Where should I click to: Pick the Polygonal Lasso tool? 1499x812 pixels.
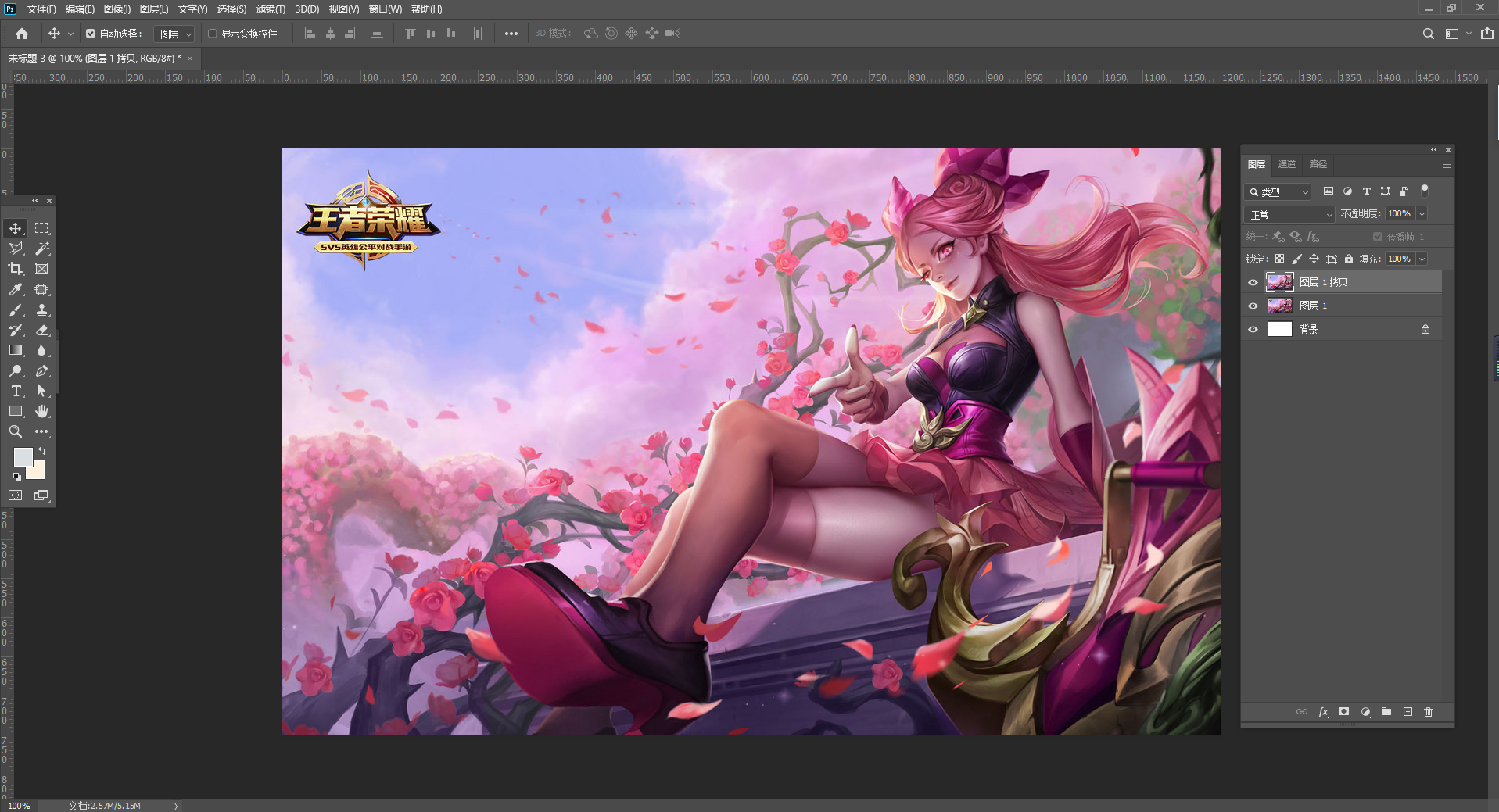(16, 249)
